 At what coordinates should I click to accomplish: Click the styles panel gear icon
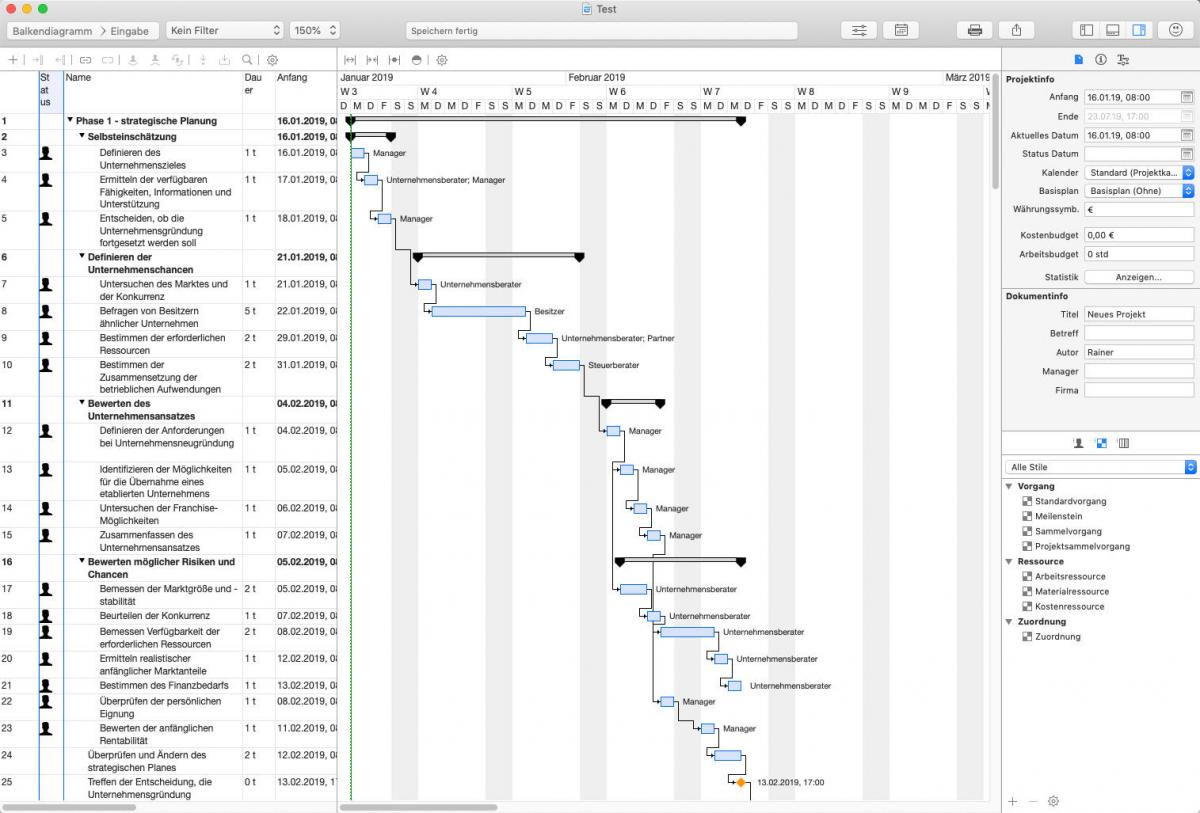click(1053, 801)
